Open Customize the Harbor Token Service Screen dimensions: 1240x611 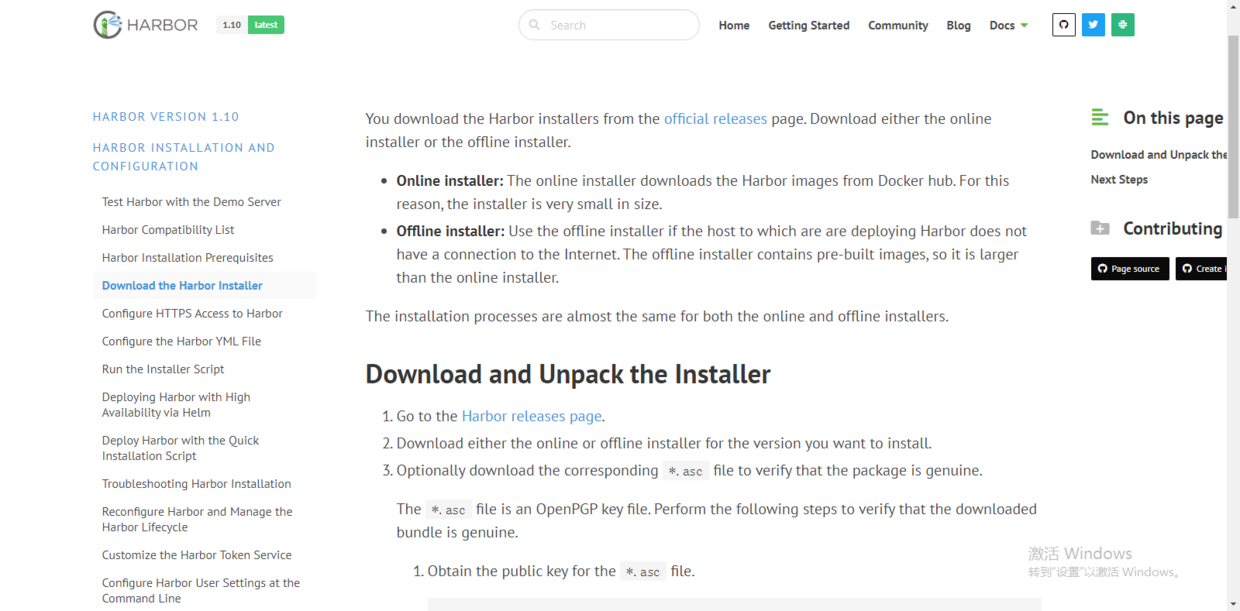(x=197, y=555)
